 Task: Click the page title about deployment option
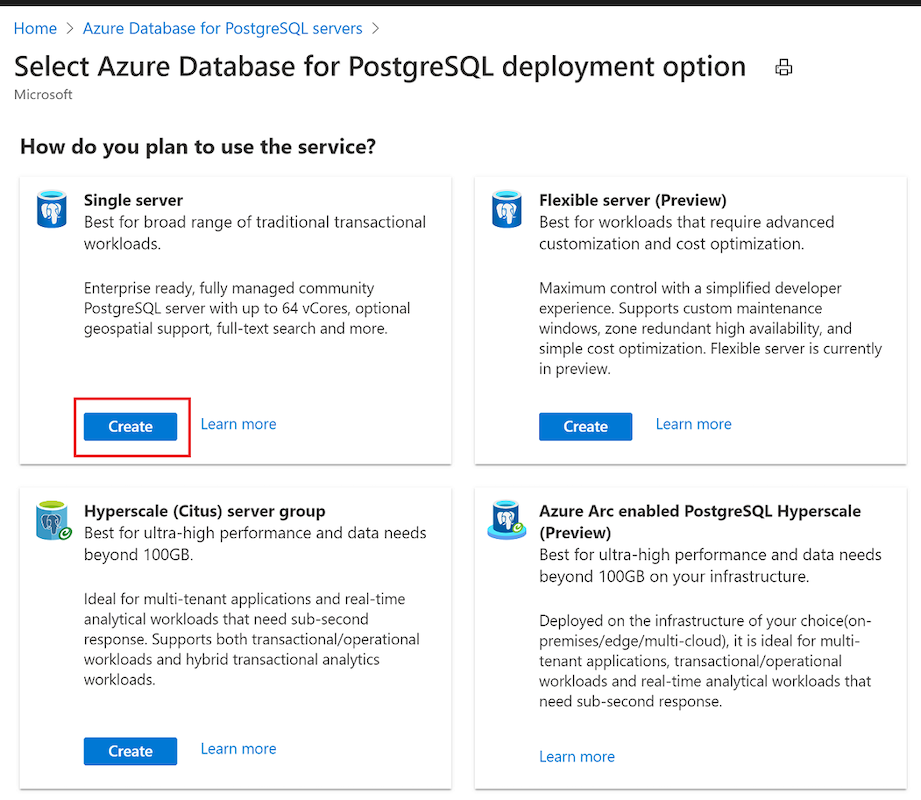coord(380,67)
